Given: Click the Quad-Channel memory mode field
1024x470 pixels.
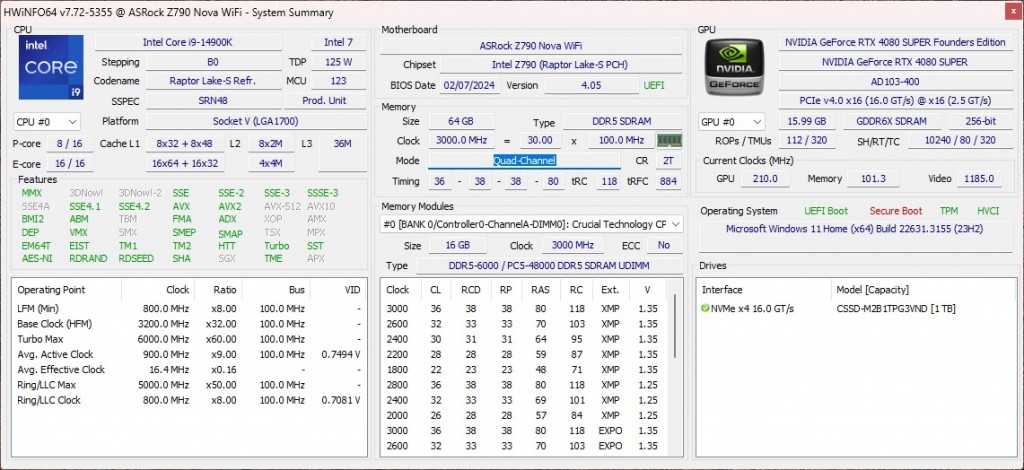Looking at the screenshot, I should coord(524,161).
